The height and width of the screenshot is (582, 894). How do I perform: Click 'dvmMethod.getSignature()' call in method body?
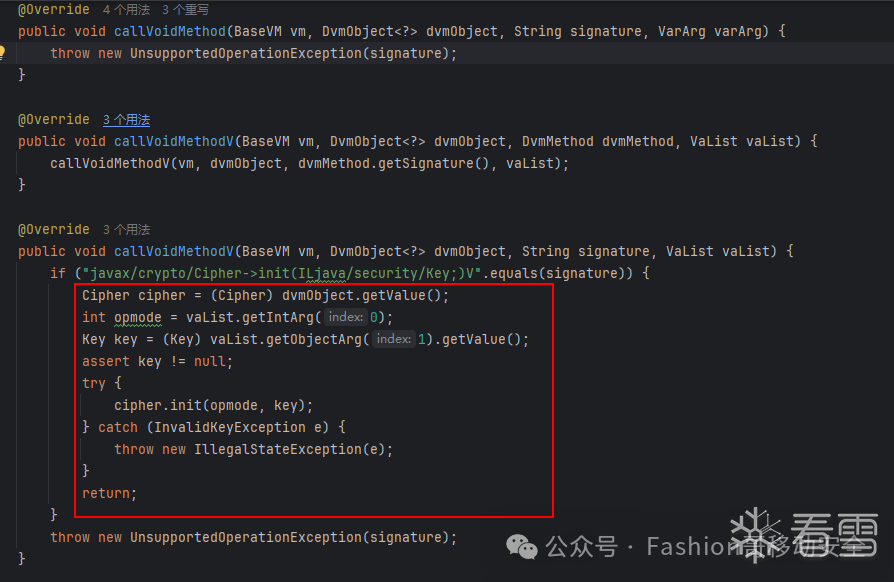(393, 164)
